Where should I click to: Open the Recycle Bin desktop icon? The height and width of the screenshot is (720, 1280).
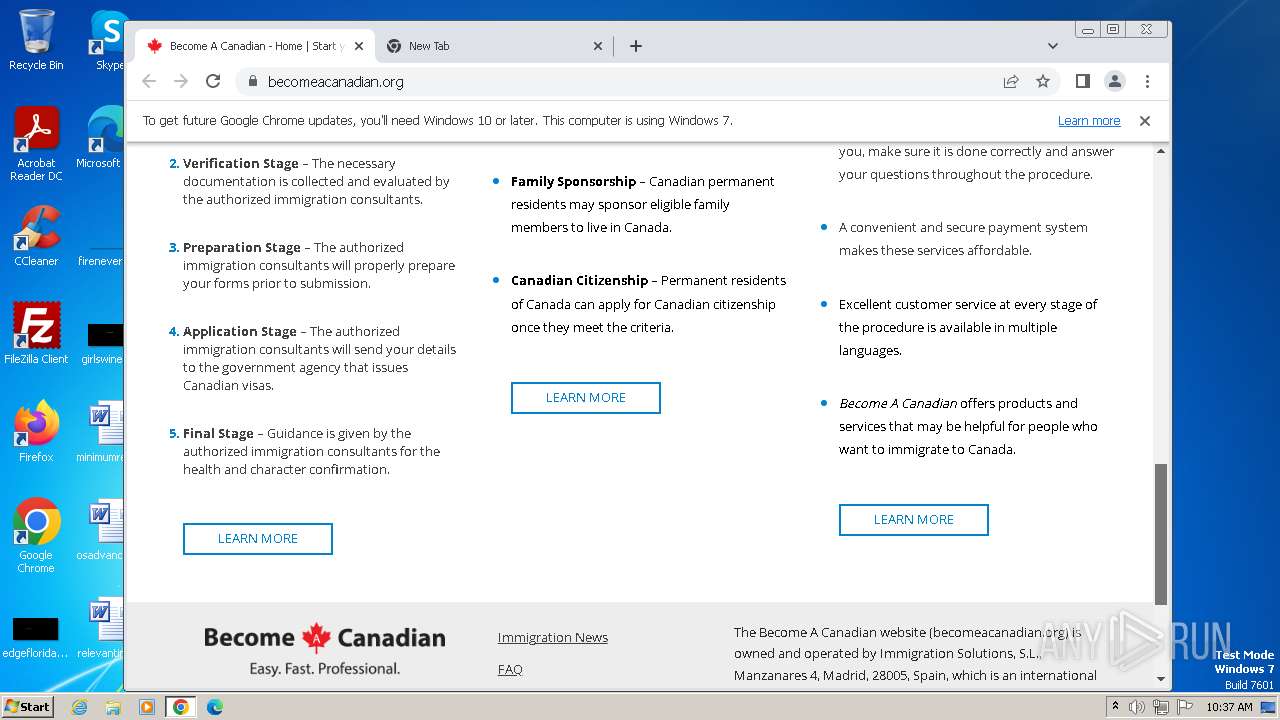click(x=36, y=40)
